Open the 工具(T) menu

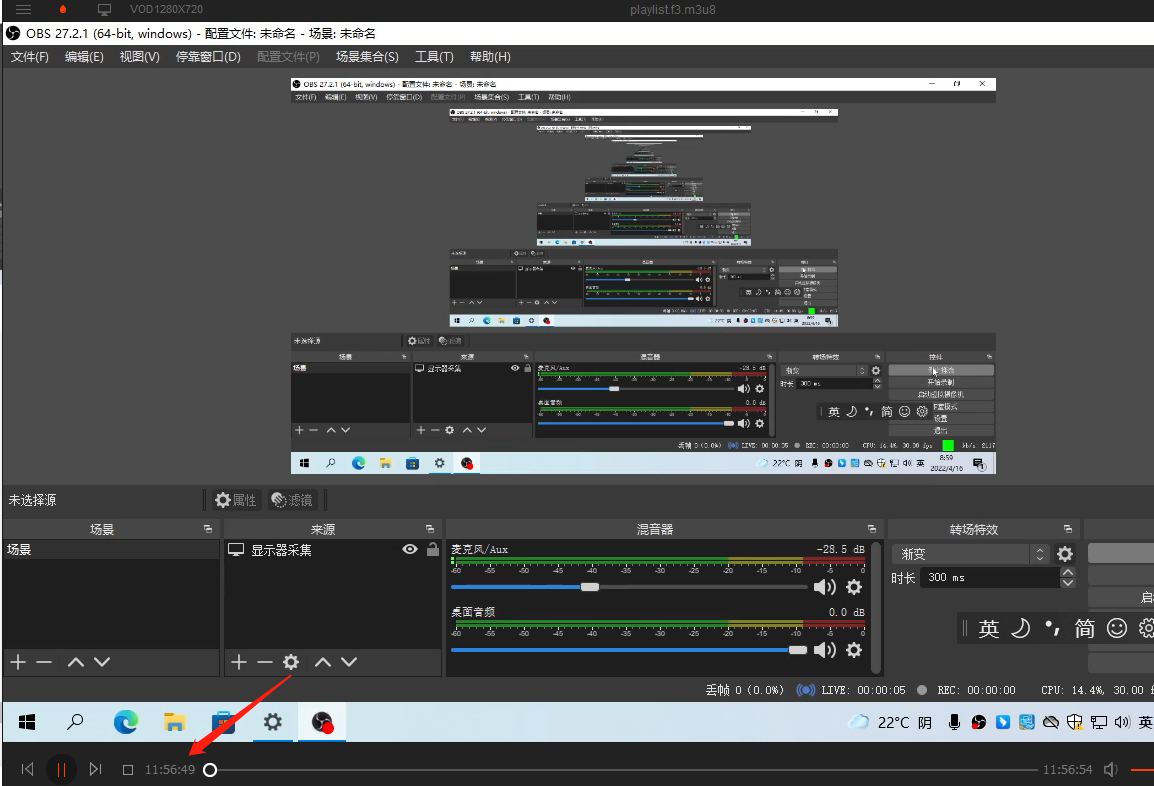434,57
